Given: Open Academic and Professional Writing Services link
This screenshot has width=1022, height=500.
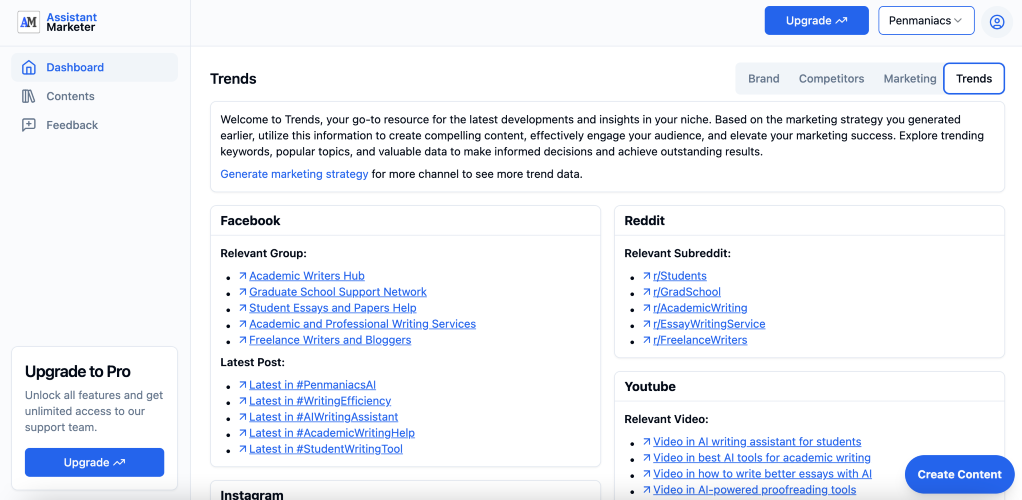Looking at the screenshot, I should pos(362,324).
